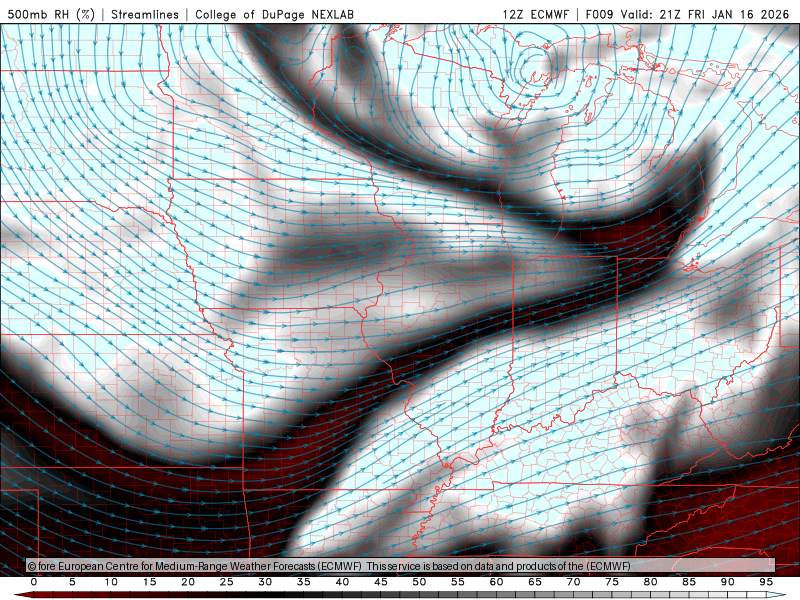Click the "60" value on color scale
The image size is (800, 600).
point(496,582)
